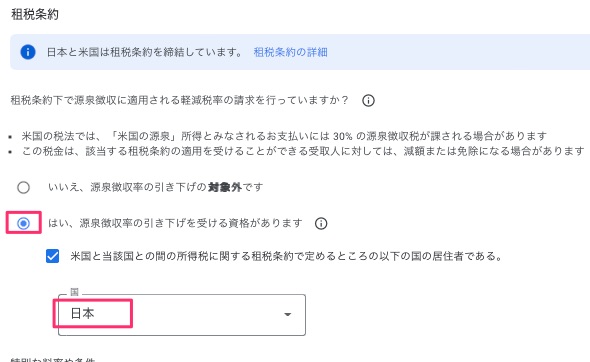Click the 米国と当該国との間の所得税 checkbox label
Image resolution: width=590 pixels, height=362 pixels.
coord(286,256)
